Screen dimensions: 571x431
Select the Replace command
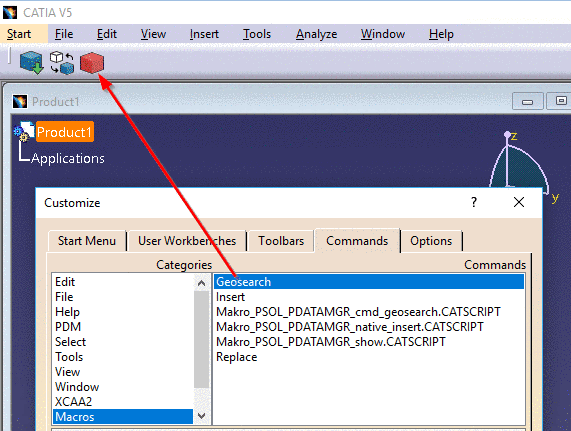[369, 357]
